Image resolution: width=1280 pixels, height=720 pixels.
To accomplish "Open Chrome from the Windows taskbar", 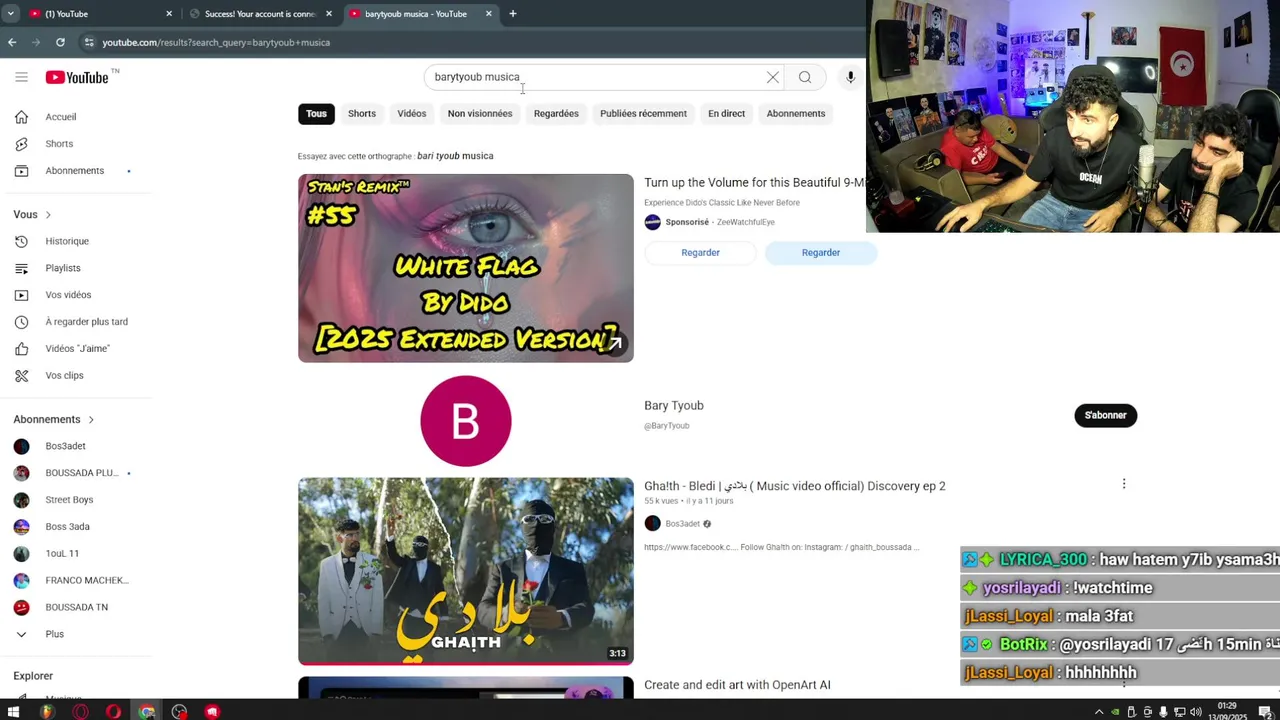I will point(146,712).
